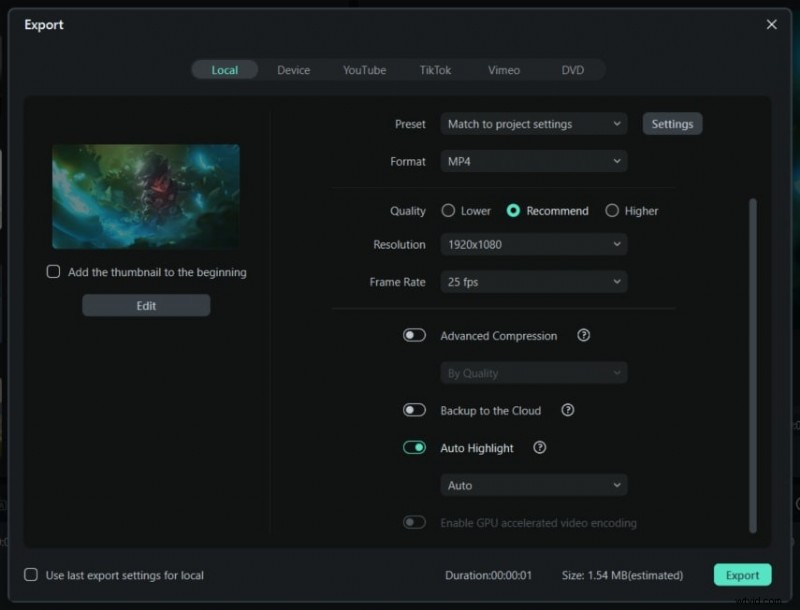Screen dimensions: 800x610
Task: Enable Use last export settings for local
Action: pos(31,575)
